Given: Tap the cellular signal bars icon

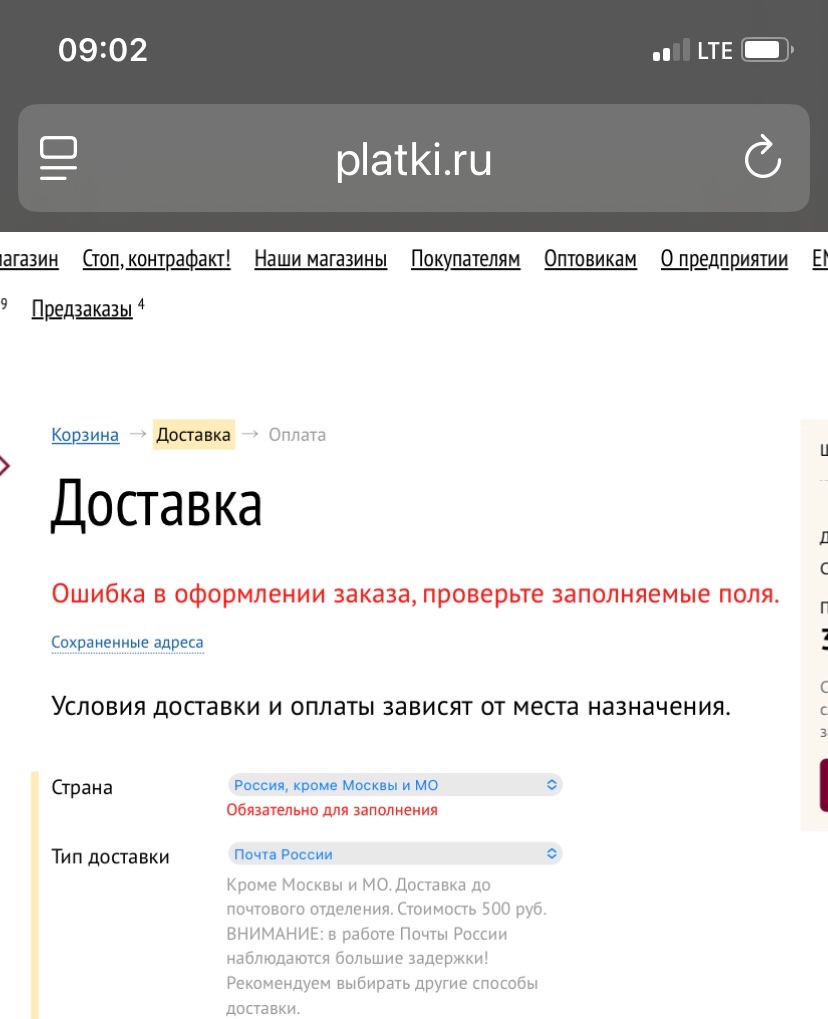Looking at the screenshot, I should pos(670,51).
